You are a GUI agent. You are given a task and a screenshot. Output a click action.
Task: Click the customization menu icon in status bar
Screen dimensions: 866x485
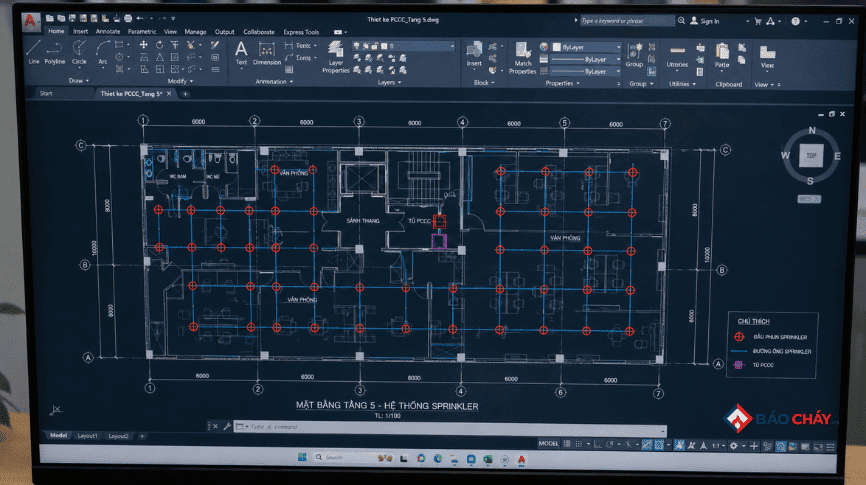point(831,447)
